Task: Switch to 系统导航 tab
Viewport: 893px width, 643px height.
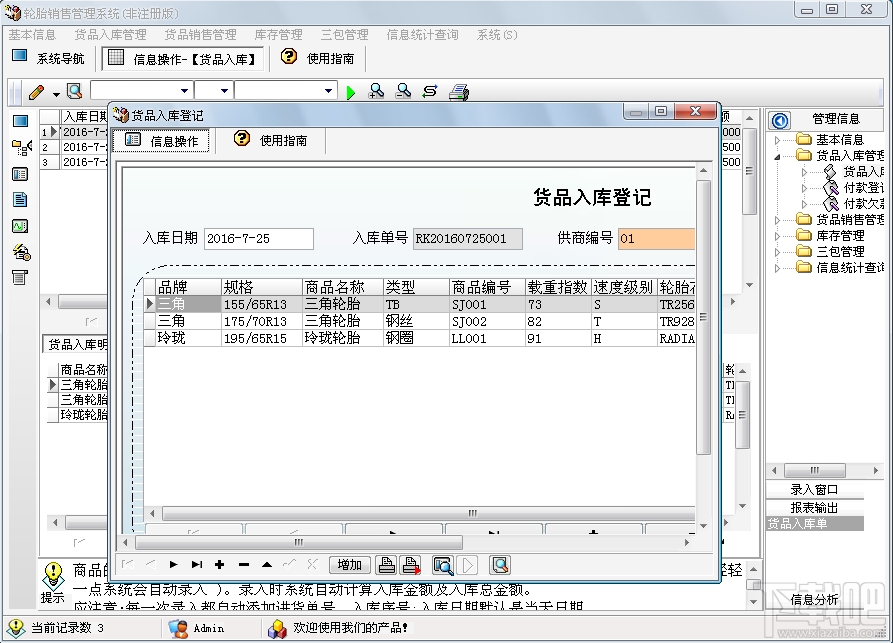Action: (x=49, y=58)
